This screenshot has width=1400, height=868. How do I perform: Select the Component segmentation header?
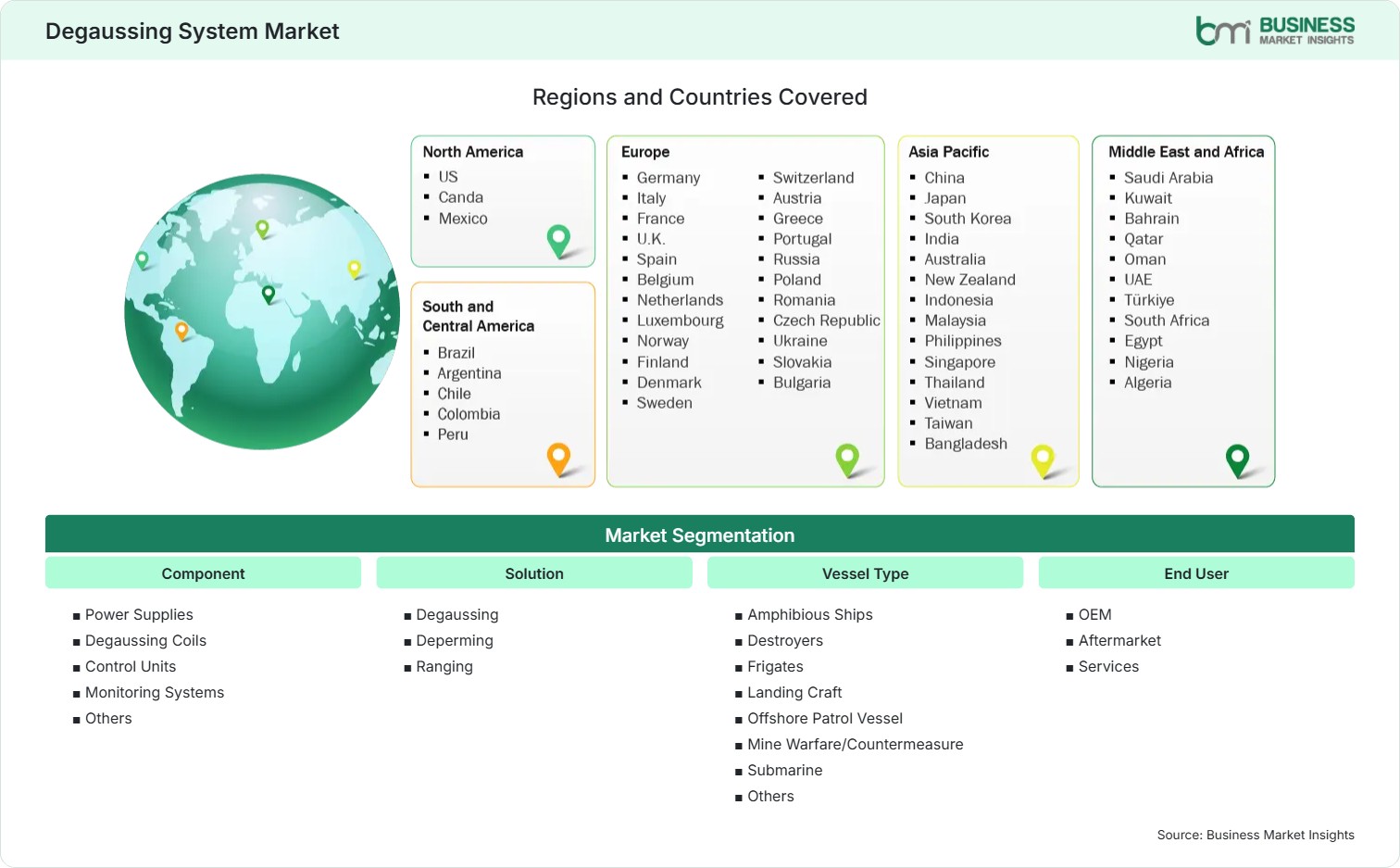pyautogui.click(x=203, y=573)
